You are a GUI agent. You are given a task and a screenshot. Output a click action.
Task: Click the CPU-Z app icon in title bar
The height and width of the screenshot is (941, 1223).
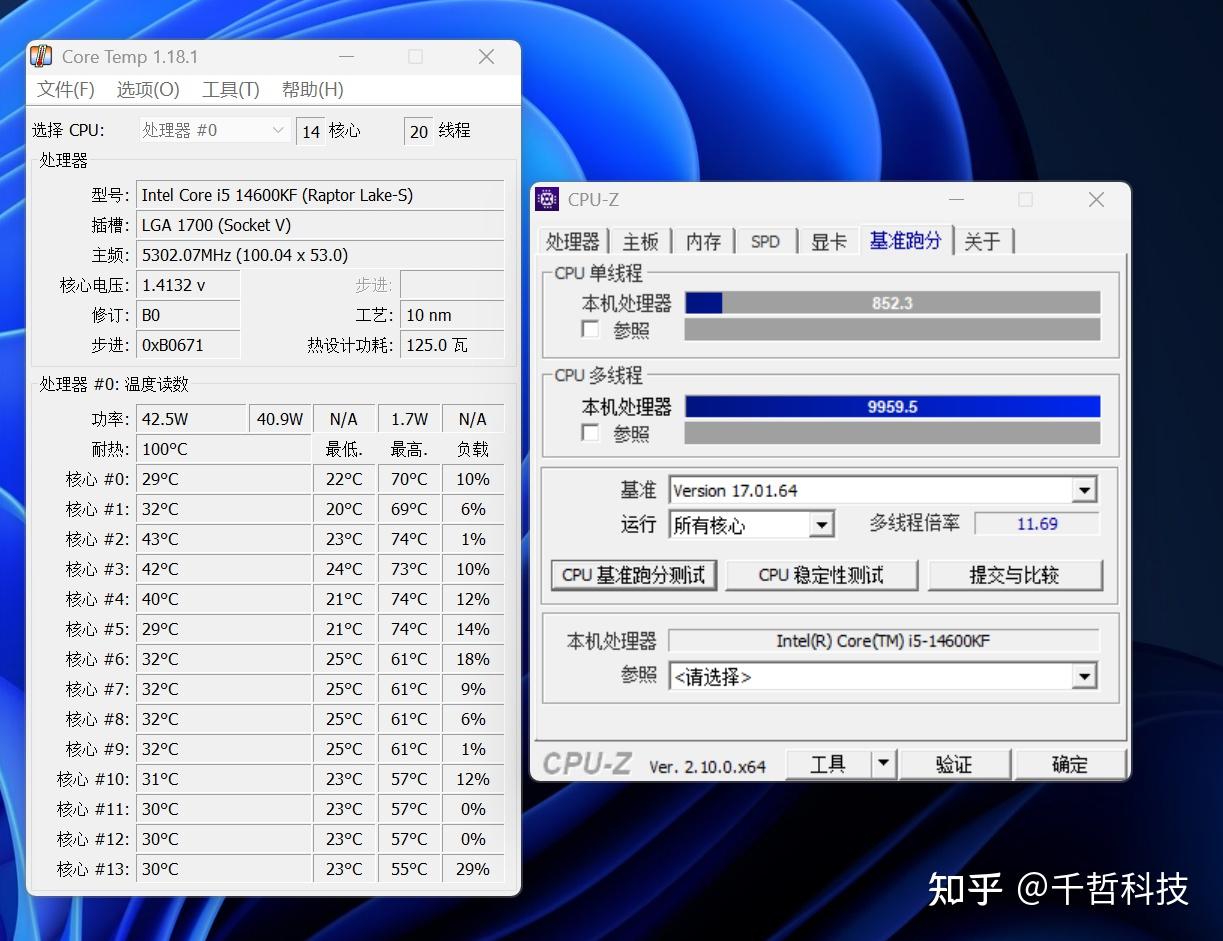click(x=547, y=199)
